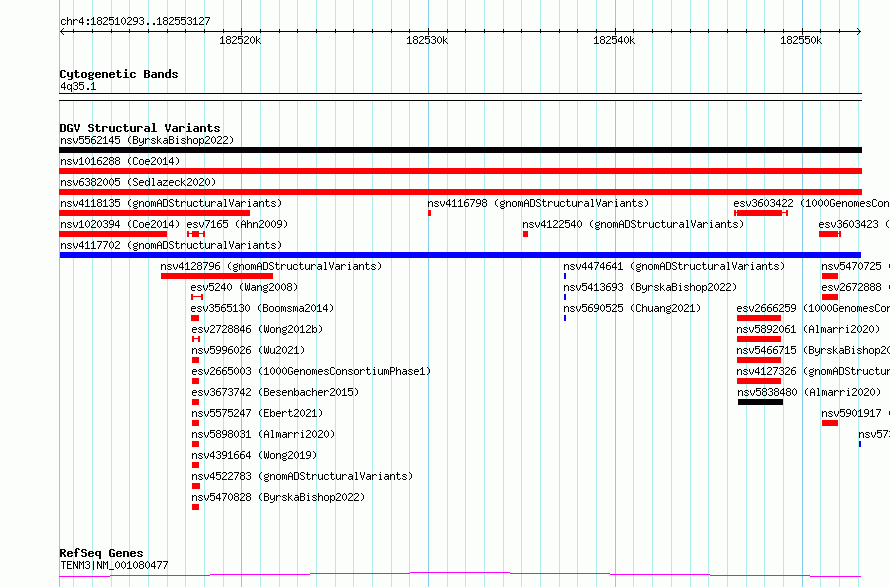The image size is (890, 587).
Task: Click nsv4118135 gnomAD variant label
Action: pos(171,203)
